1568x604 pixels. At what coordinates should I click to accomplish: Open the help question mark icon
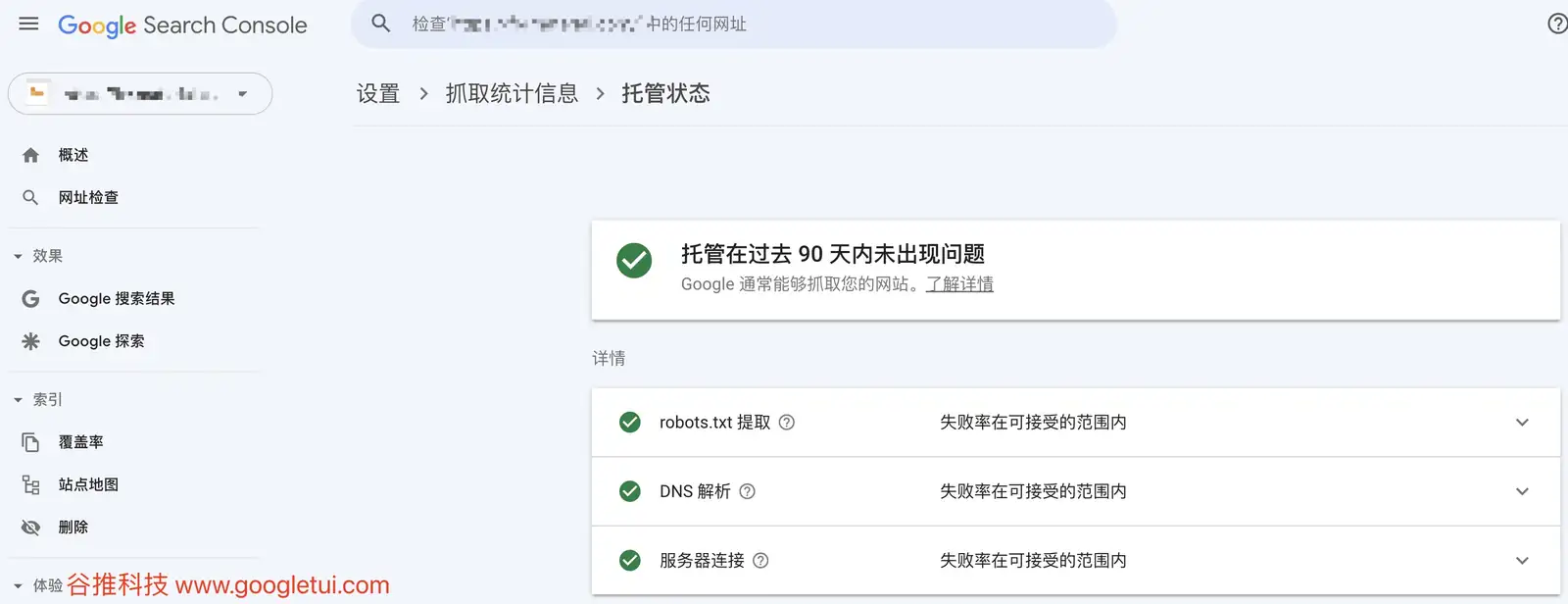click(x=1557, y=24)
